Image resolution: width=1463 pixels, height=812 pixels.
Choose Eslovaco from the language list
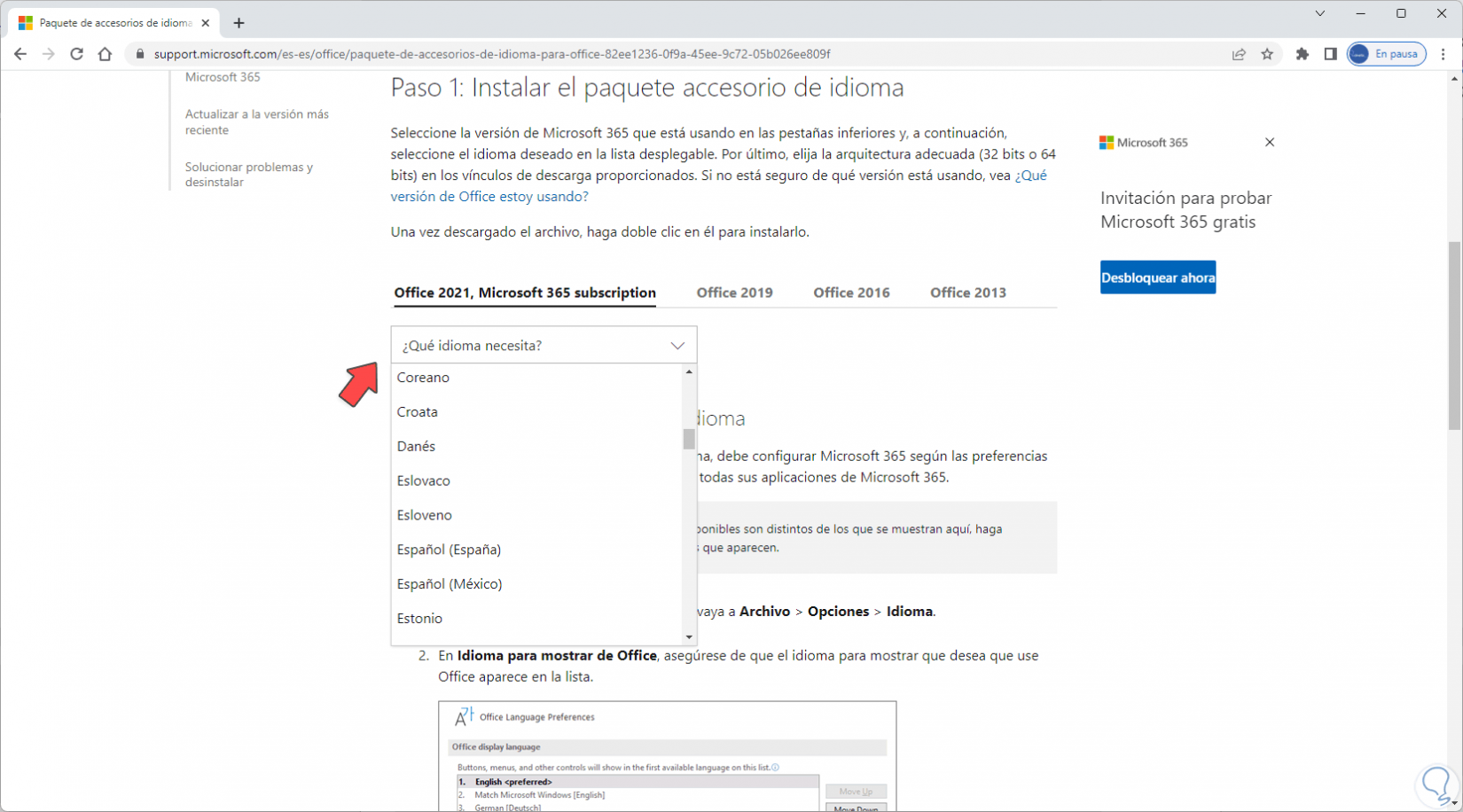pos(536,481)
